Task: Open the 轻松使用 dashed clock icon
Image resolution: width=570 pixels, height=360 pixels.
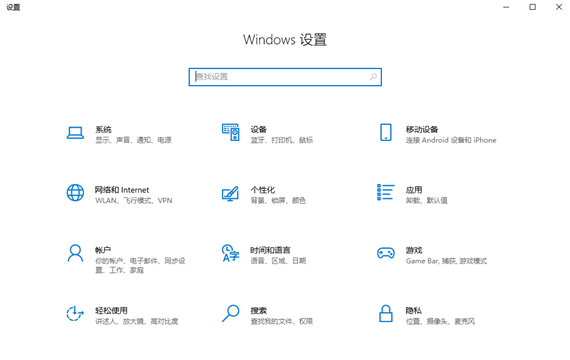Action: (75, 313)
